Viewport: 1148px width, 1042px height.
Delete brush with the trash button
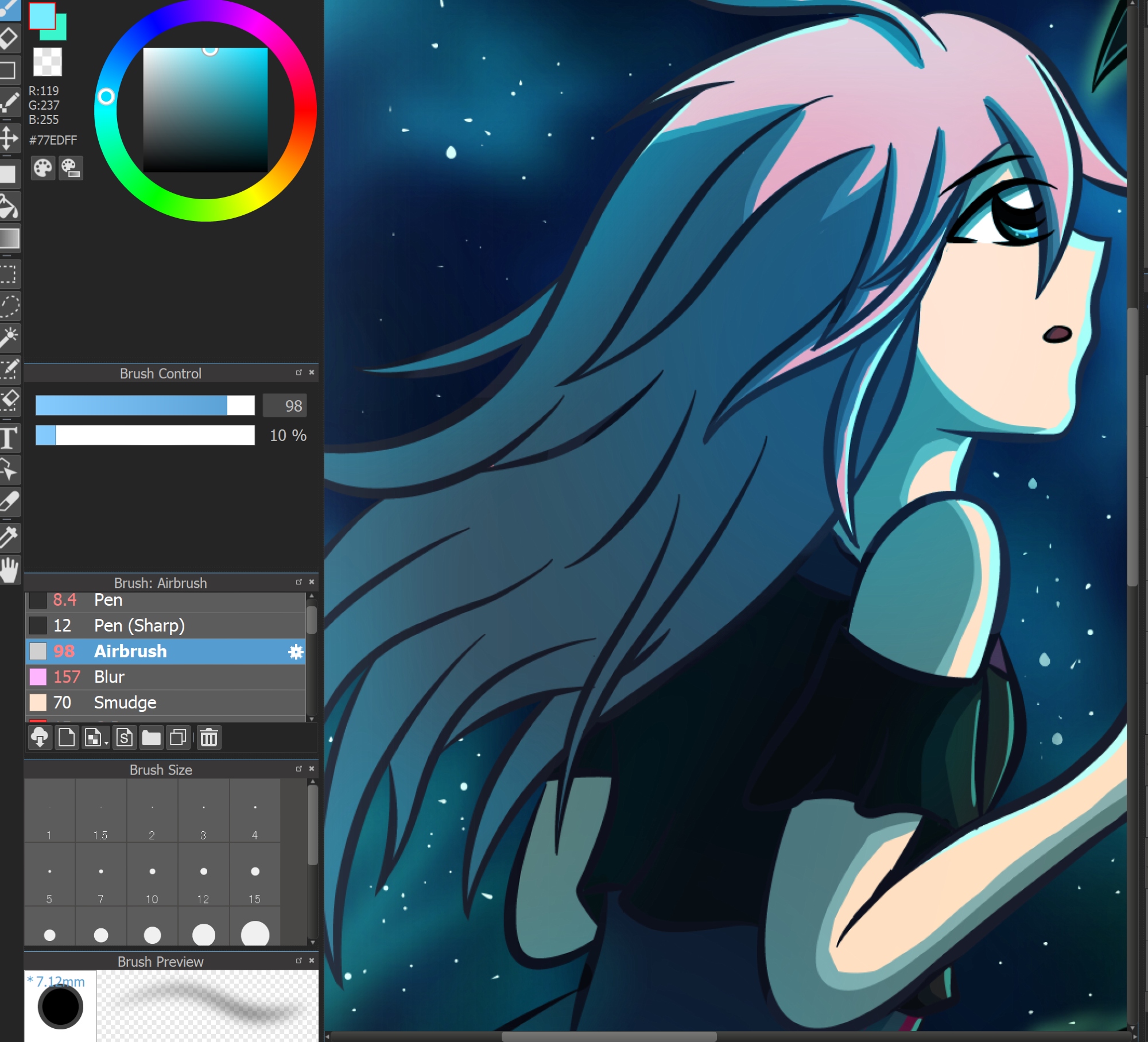(208, 738)
